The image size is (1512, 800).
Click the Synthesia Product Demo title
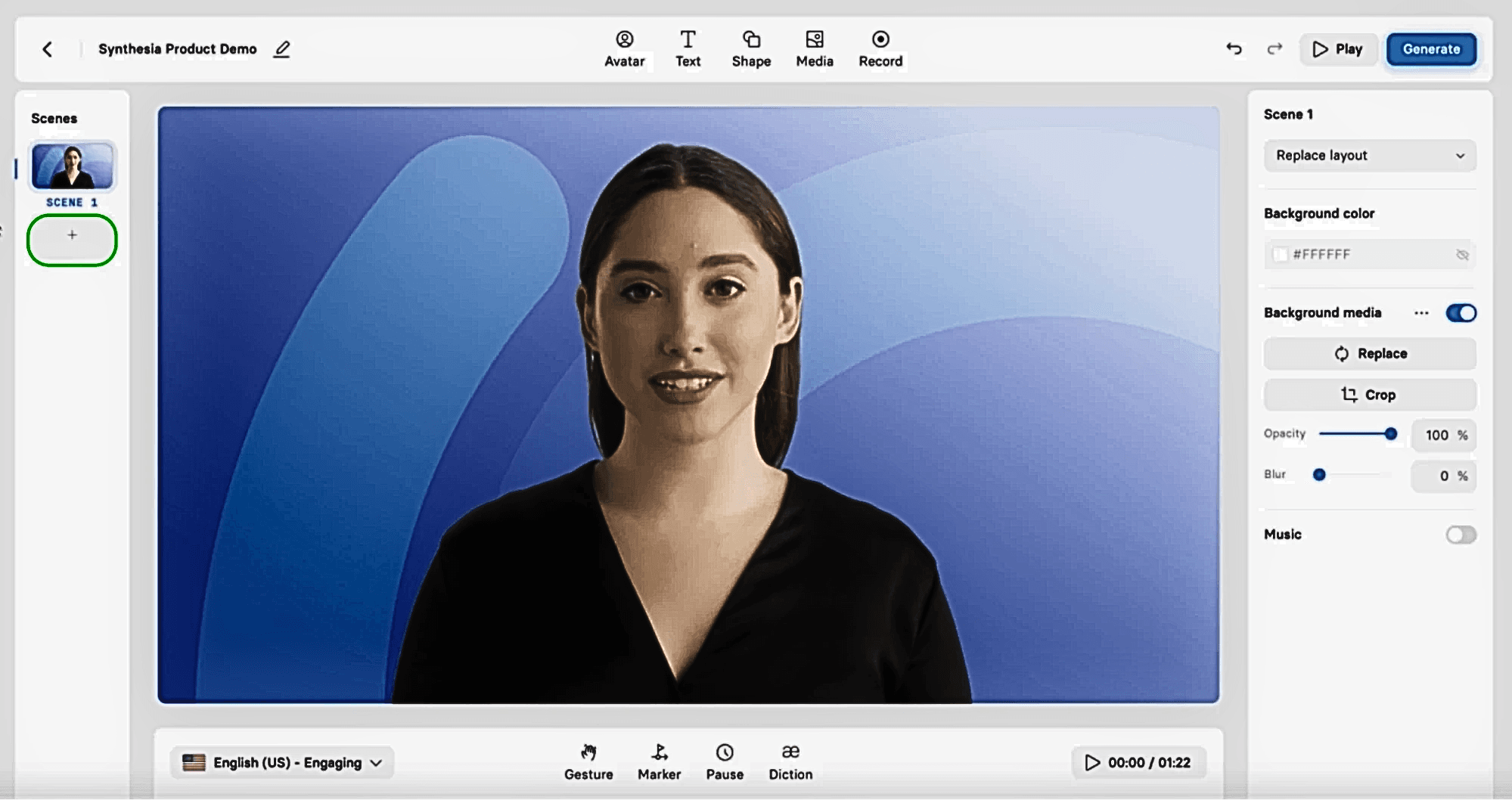click(x=178, y=49)
